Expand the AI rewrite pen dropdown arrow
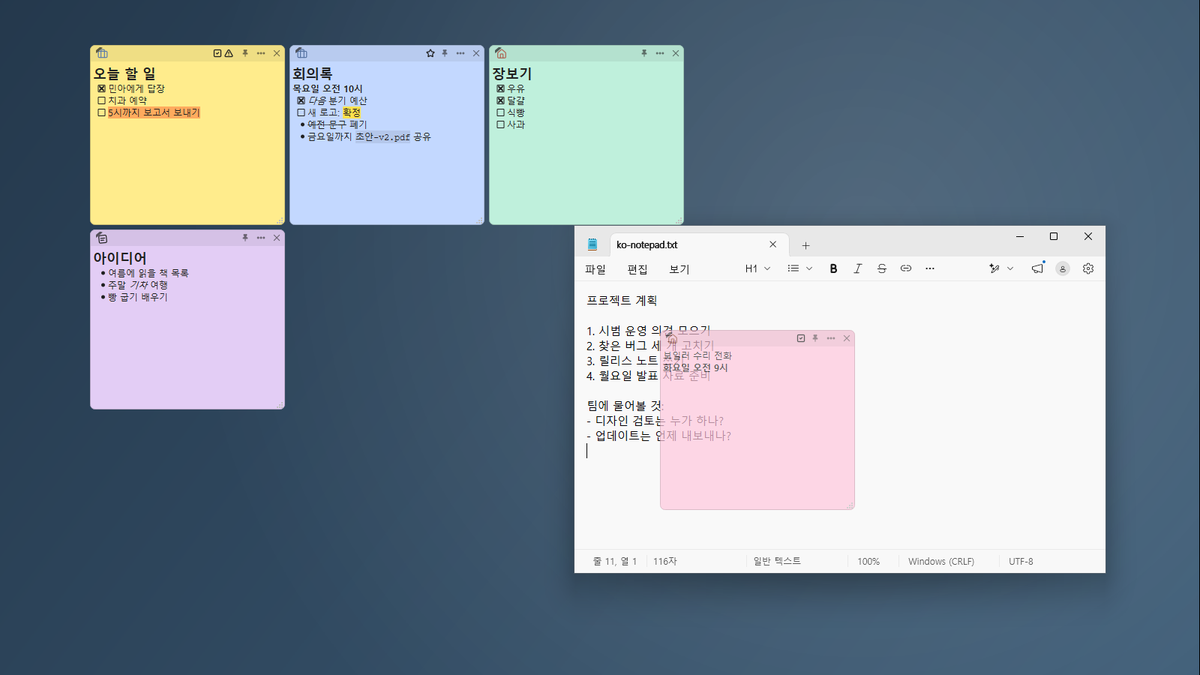 click(1010, 269)
